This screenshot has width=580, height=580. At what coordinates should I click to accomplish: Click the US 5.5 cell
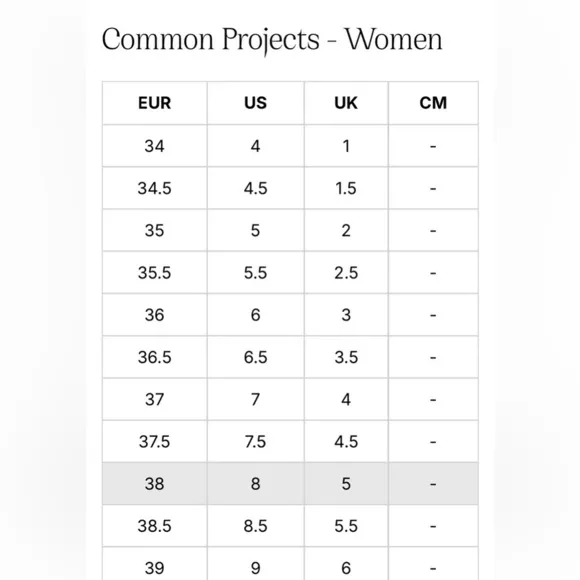click(x=256, y=273)
